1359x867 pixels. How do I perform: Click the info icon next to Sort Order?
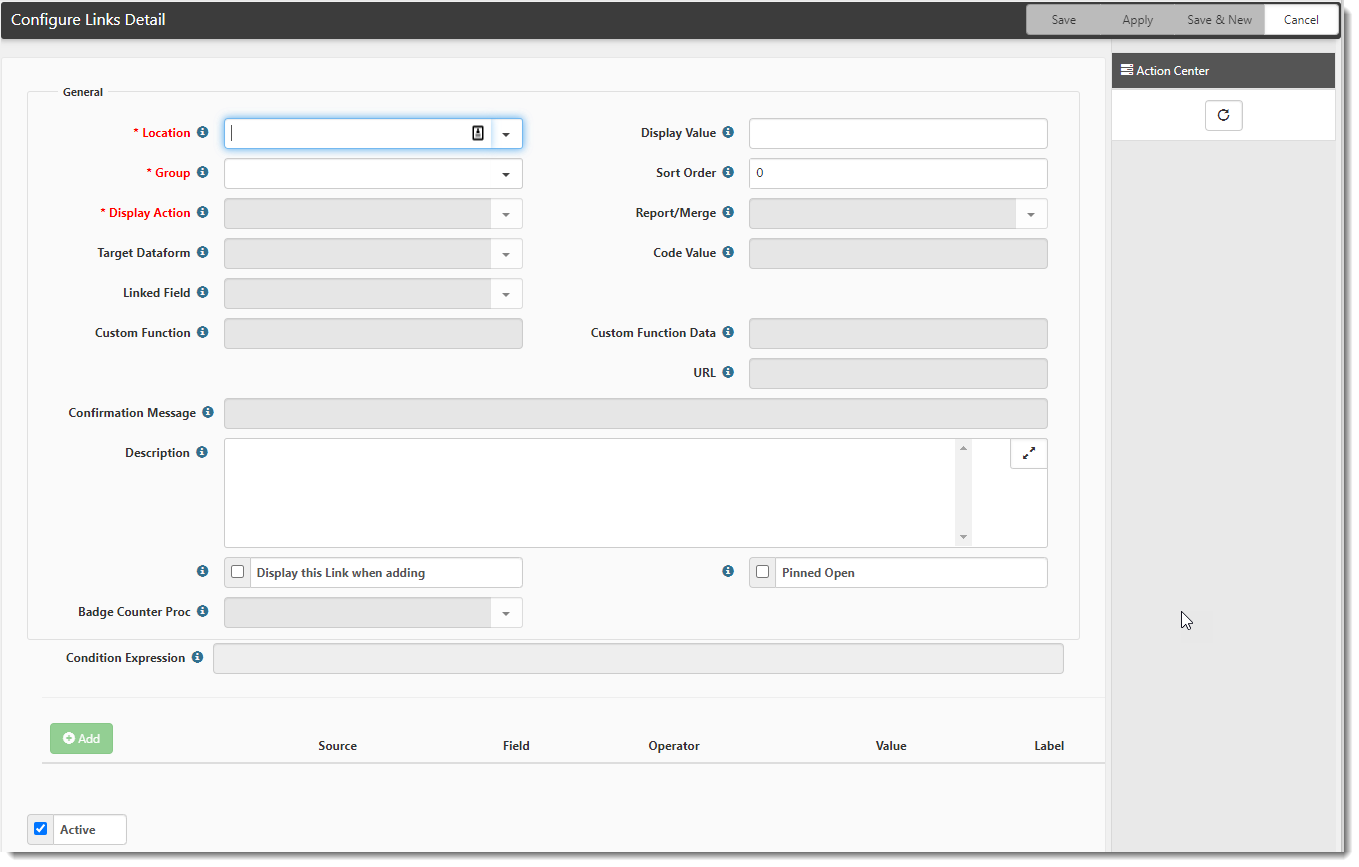click(x=728, y=172)
